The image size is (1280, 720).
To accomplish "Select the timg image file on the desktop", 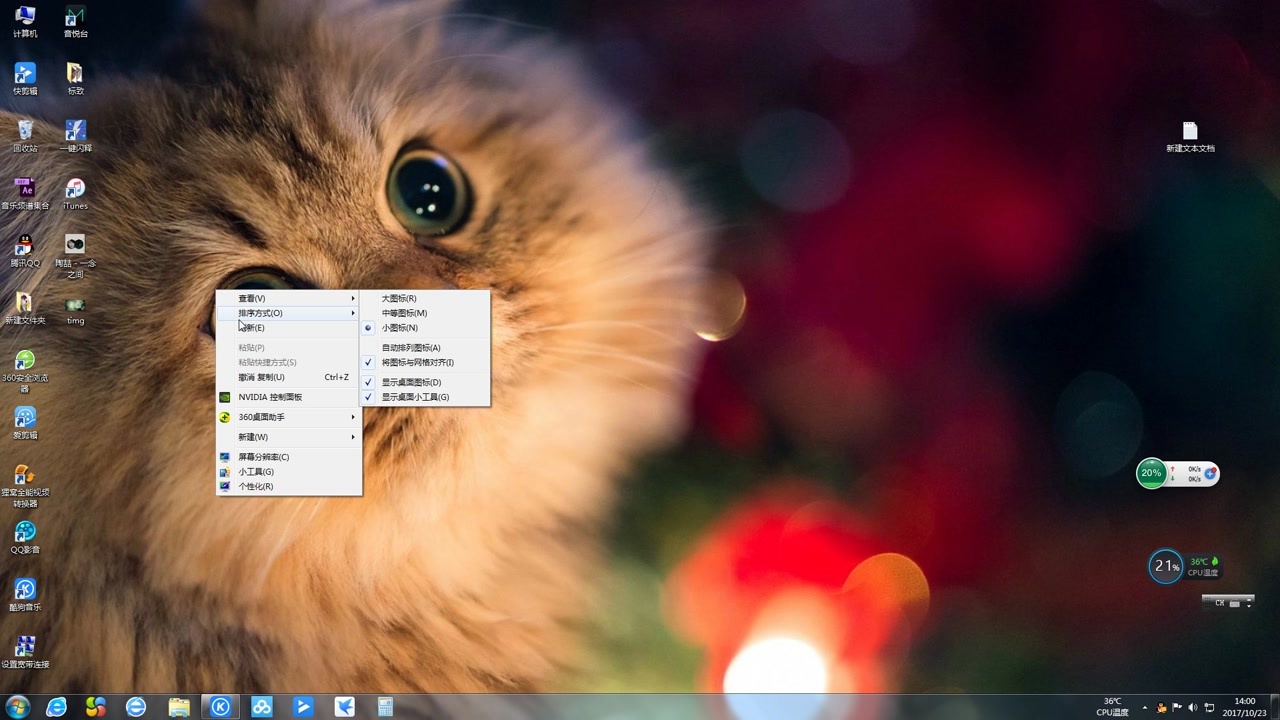I will tap(75, 309).
